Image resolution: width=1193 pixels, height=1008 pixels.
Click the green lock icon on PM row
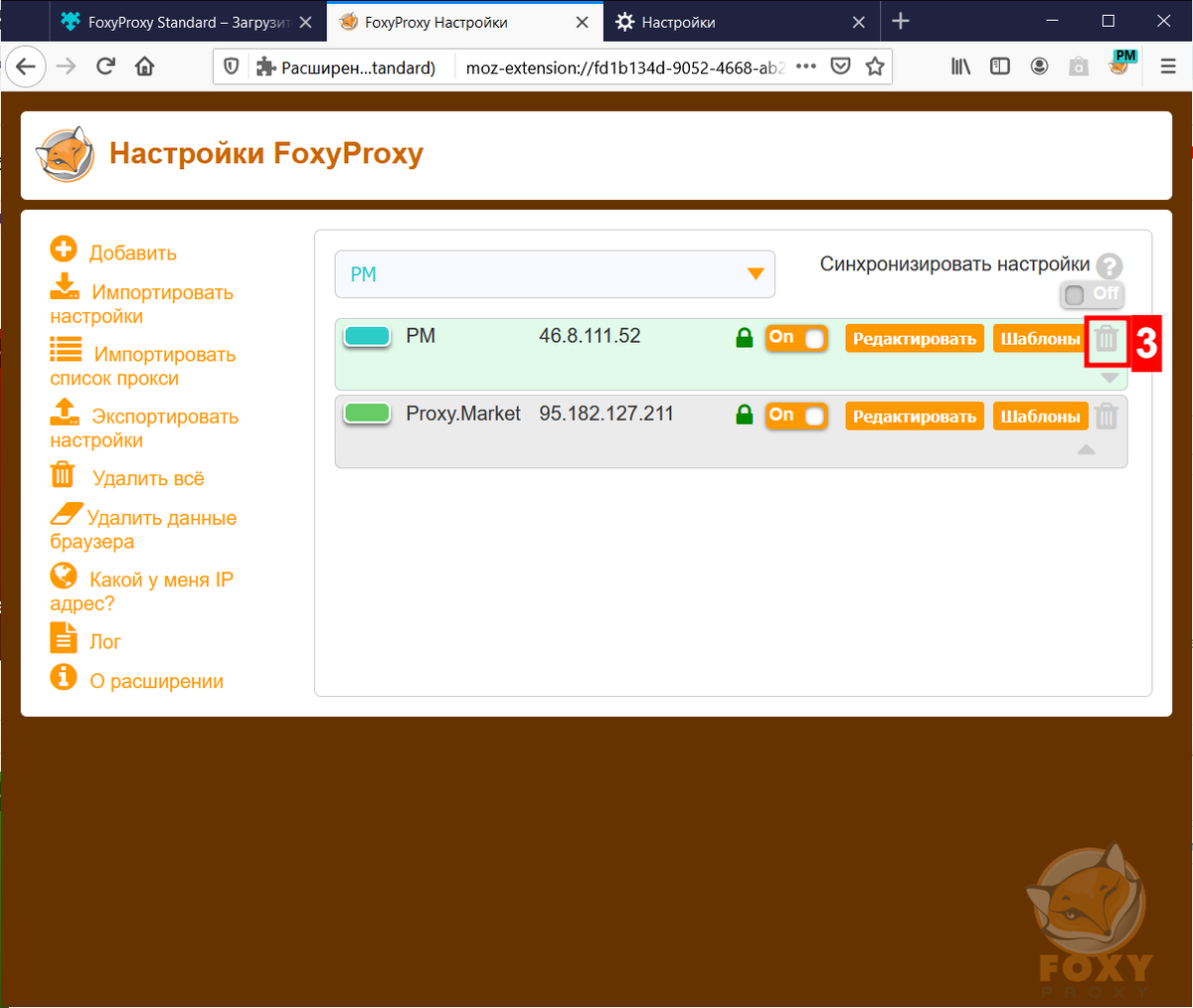tap(744, 339)
